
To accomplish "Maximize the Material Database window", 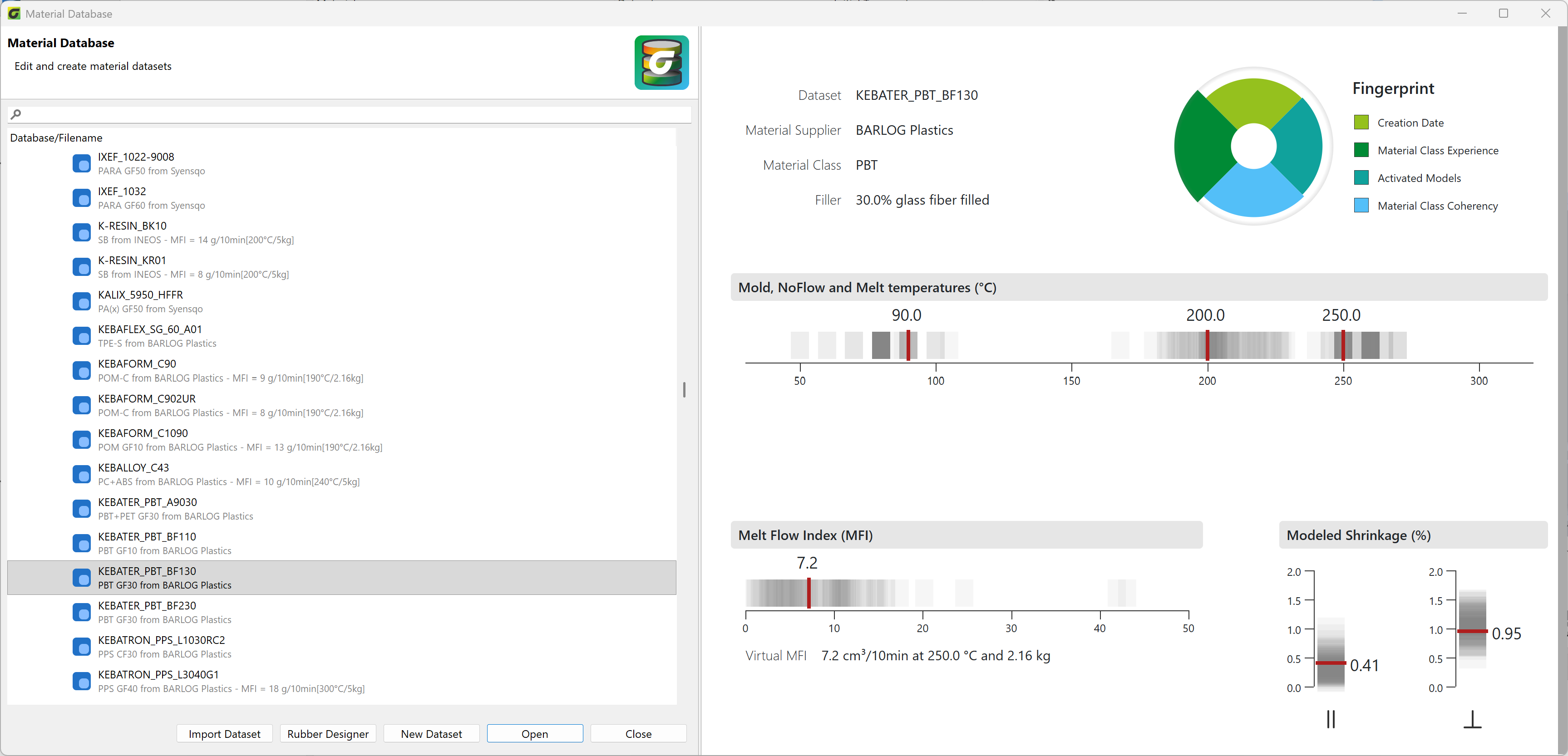I will pyautogui.click(x=1503, y=13).
